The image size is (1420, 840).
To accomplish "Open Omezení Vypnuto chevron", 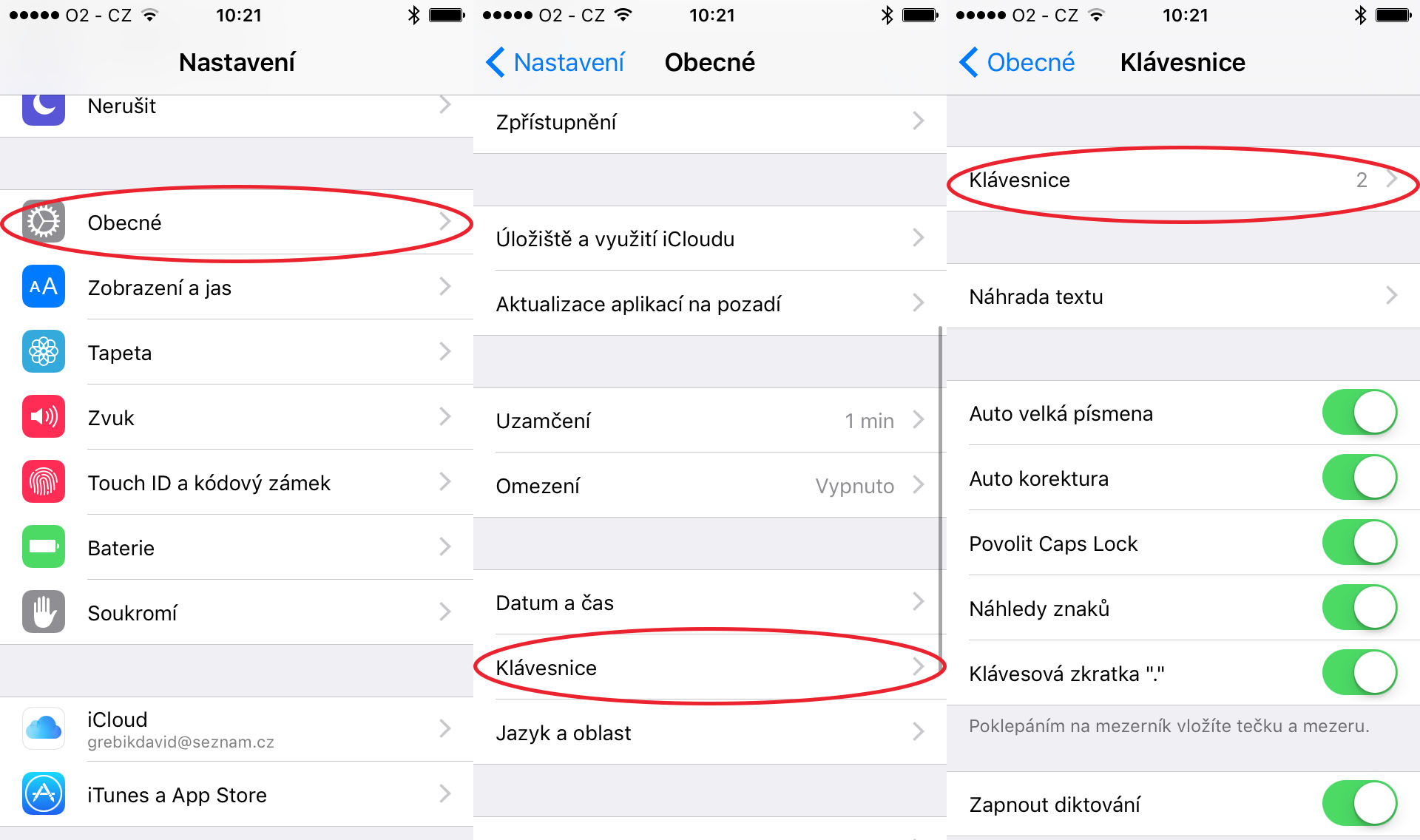I will click(919, 485).
